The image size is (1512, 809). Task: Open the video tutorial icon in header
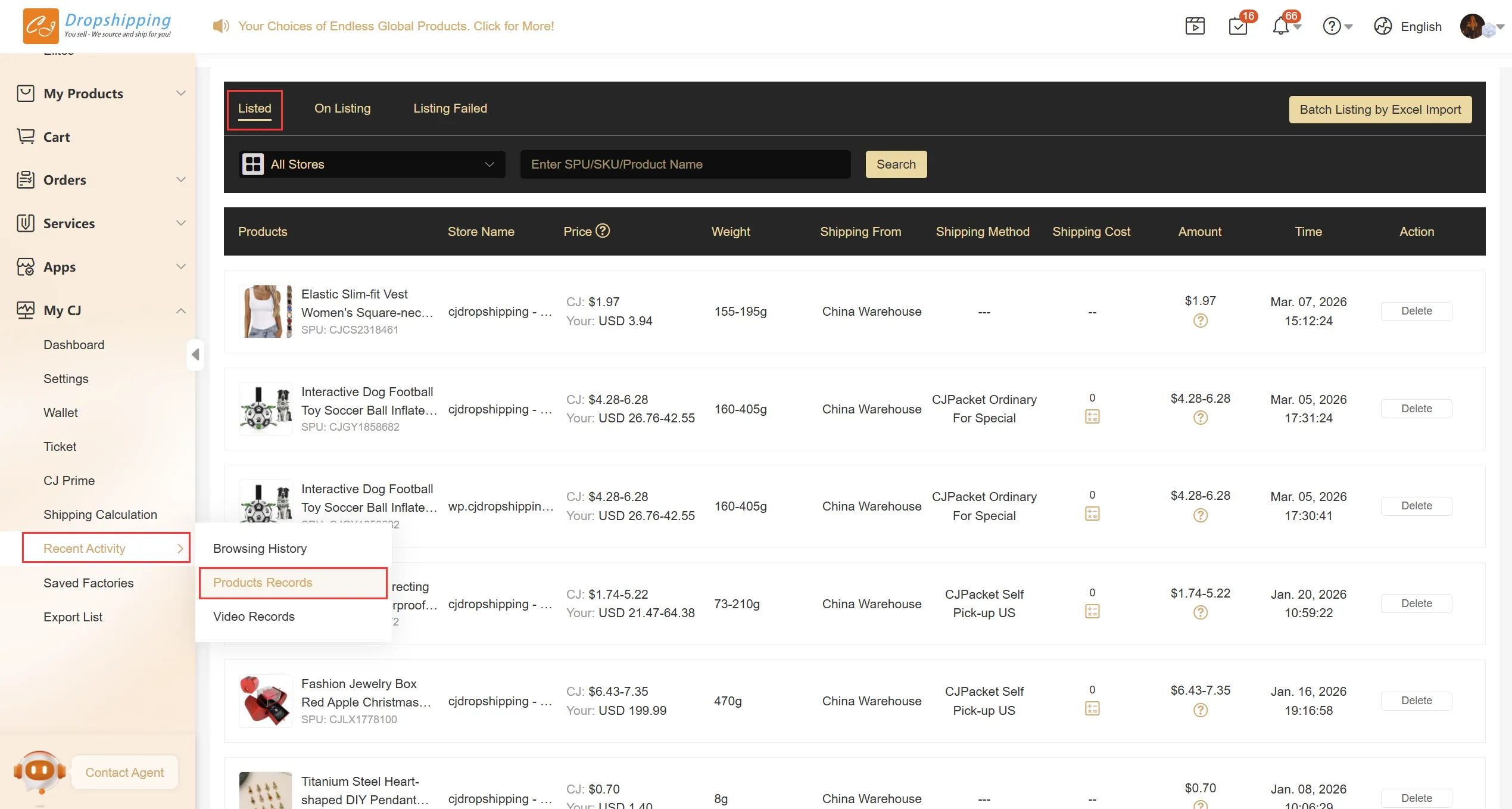point(1195,26)
